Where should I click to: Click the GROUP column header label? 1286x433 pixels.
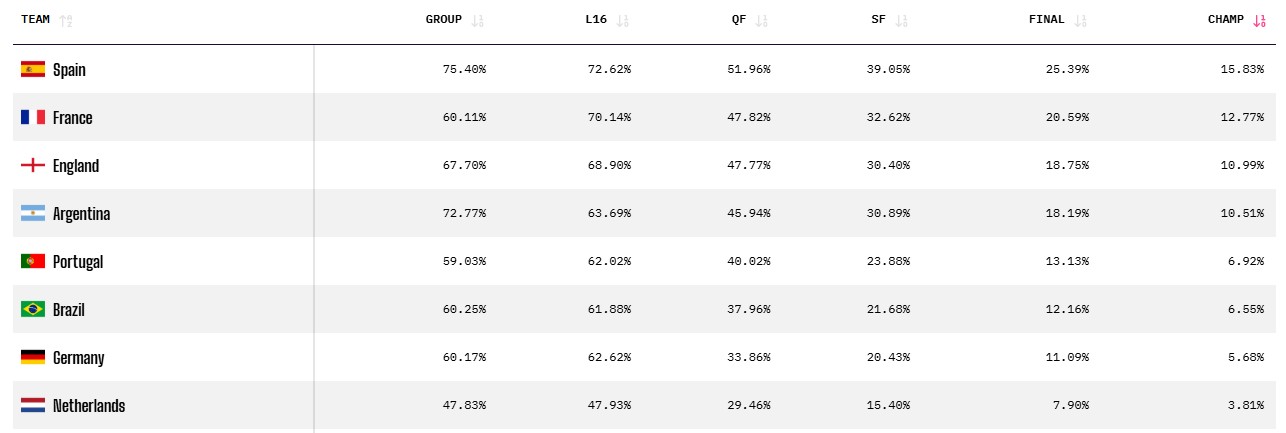[x=443, y=20]
